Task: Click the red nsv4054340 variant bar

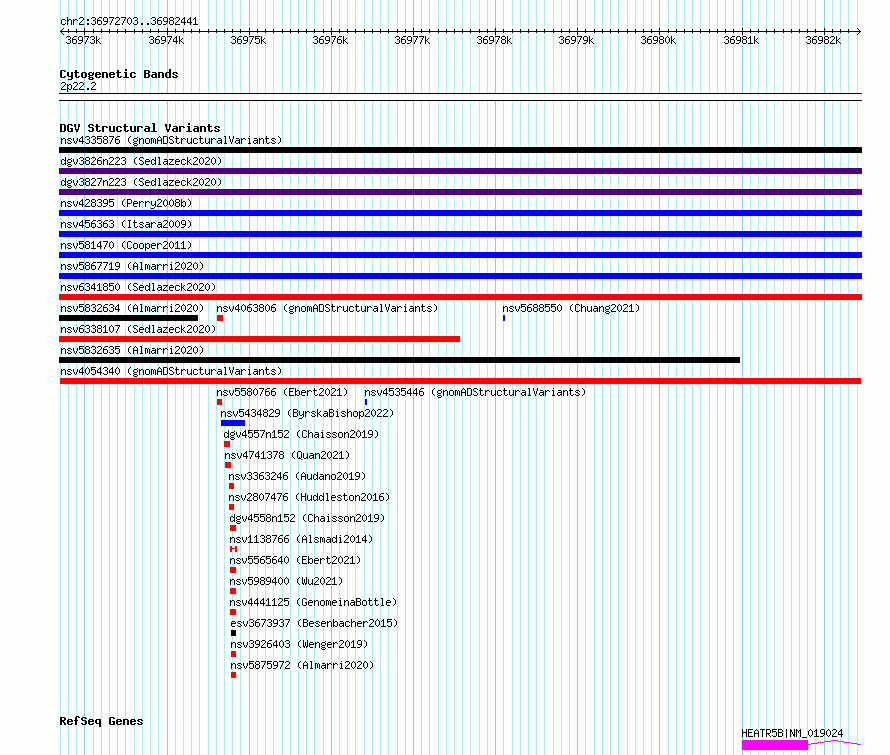Action: pyautogui.click(x=460, y=381)
